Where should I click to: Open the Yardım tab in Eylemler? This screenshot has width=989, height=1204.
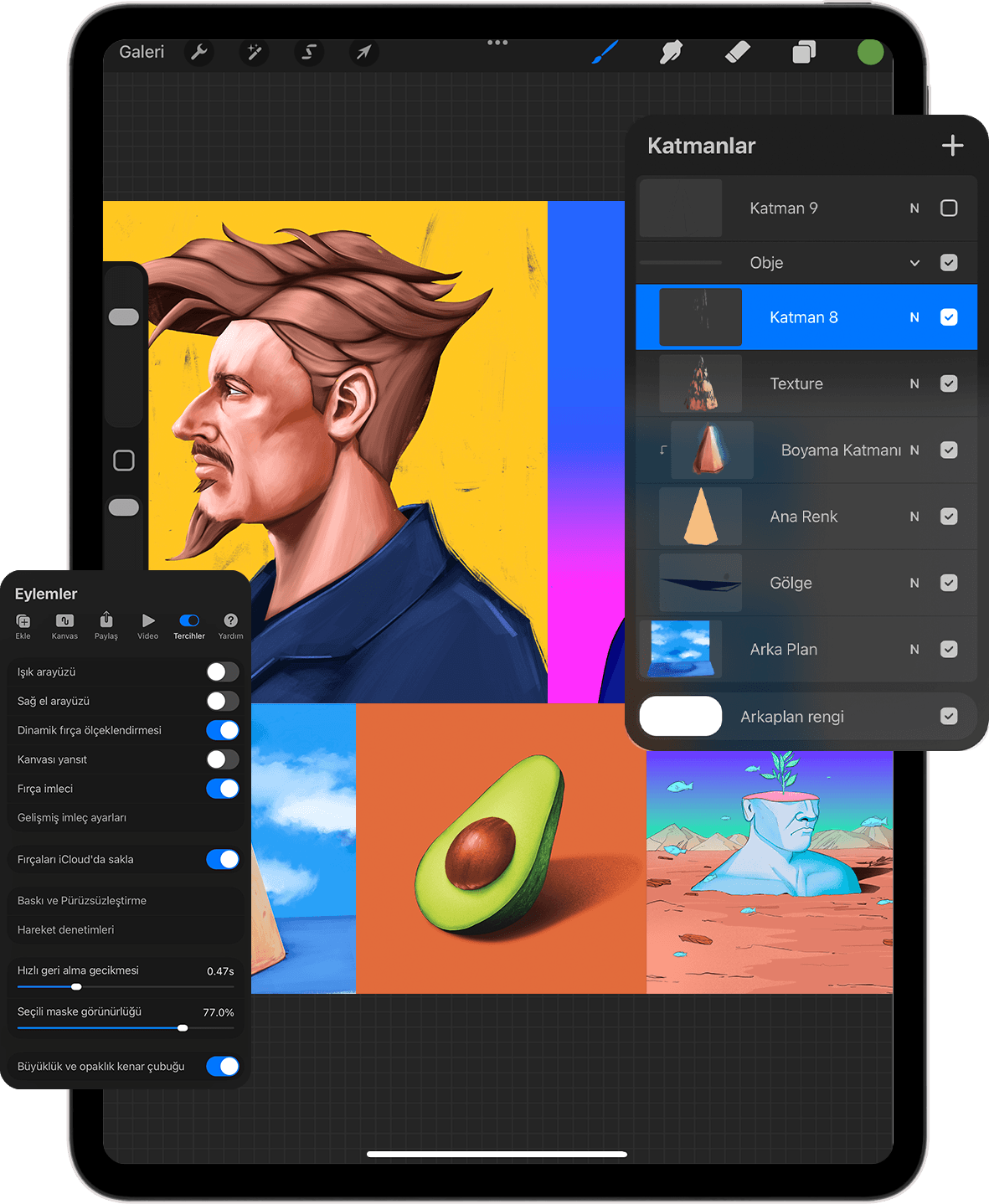click(230, 625)
